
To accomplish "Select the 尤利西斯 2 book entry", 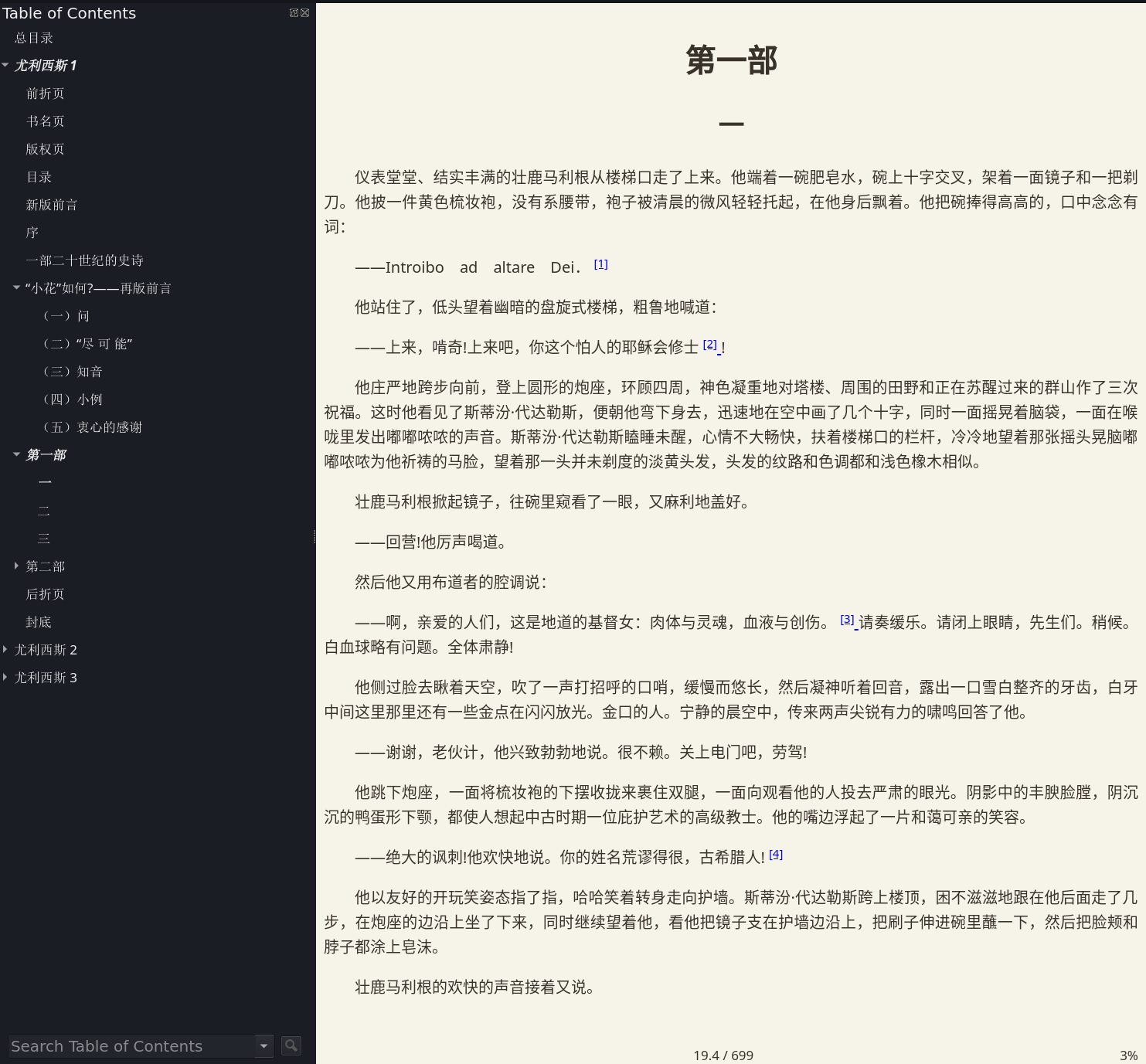I will pos(46,650).
